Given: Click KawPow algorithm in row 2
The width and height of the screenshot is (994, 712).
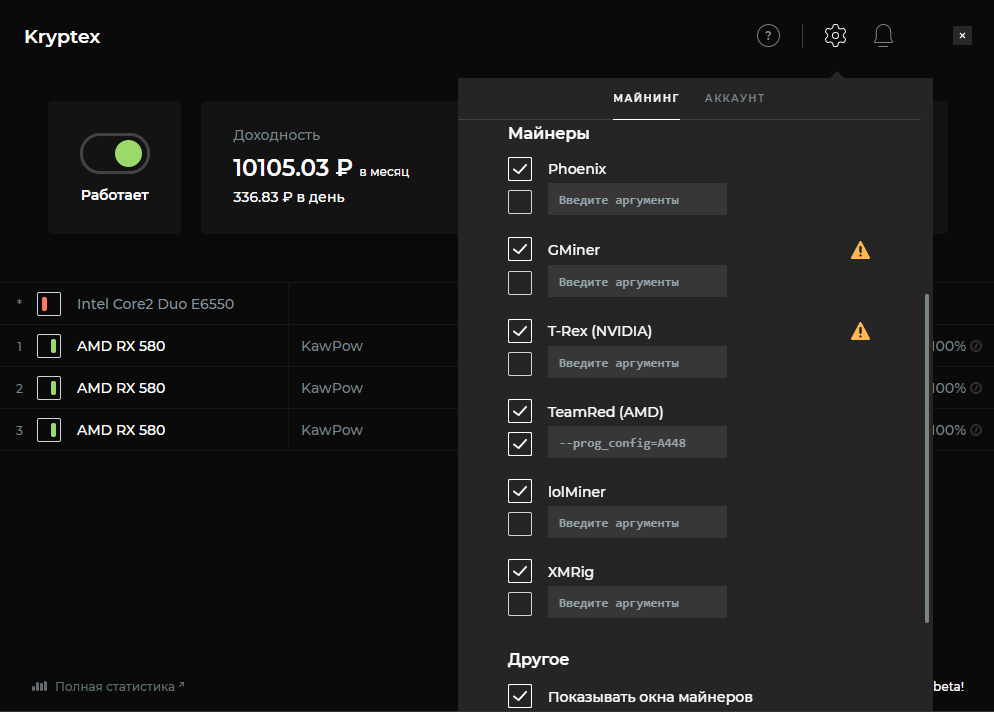Looking at the screenshot, I should (x=332, y=388).
